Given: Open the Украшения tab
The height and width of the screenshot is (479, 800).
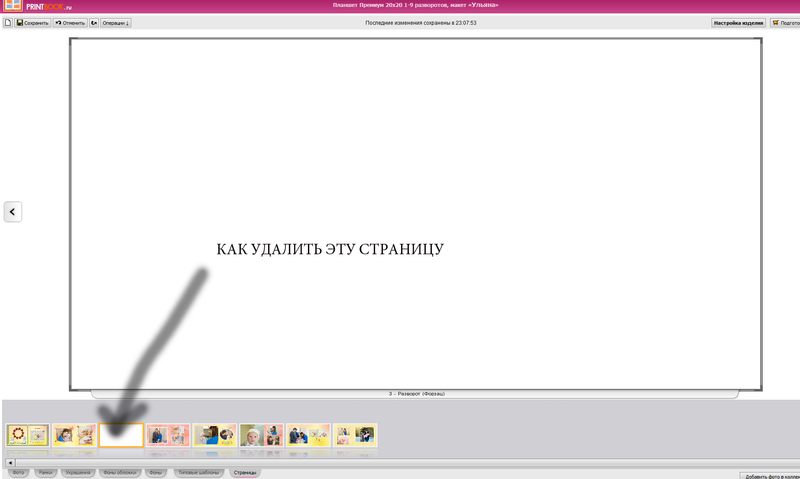Looking at the screenshot, I should click(77, 471).
